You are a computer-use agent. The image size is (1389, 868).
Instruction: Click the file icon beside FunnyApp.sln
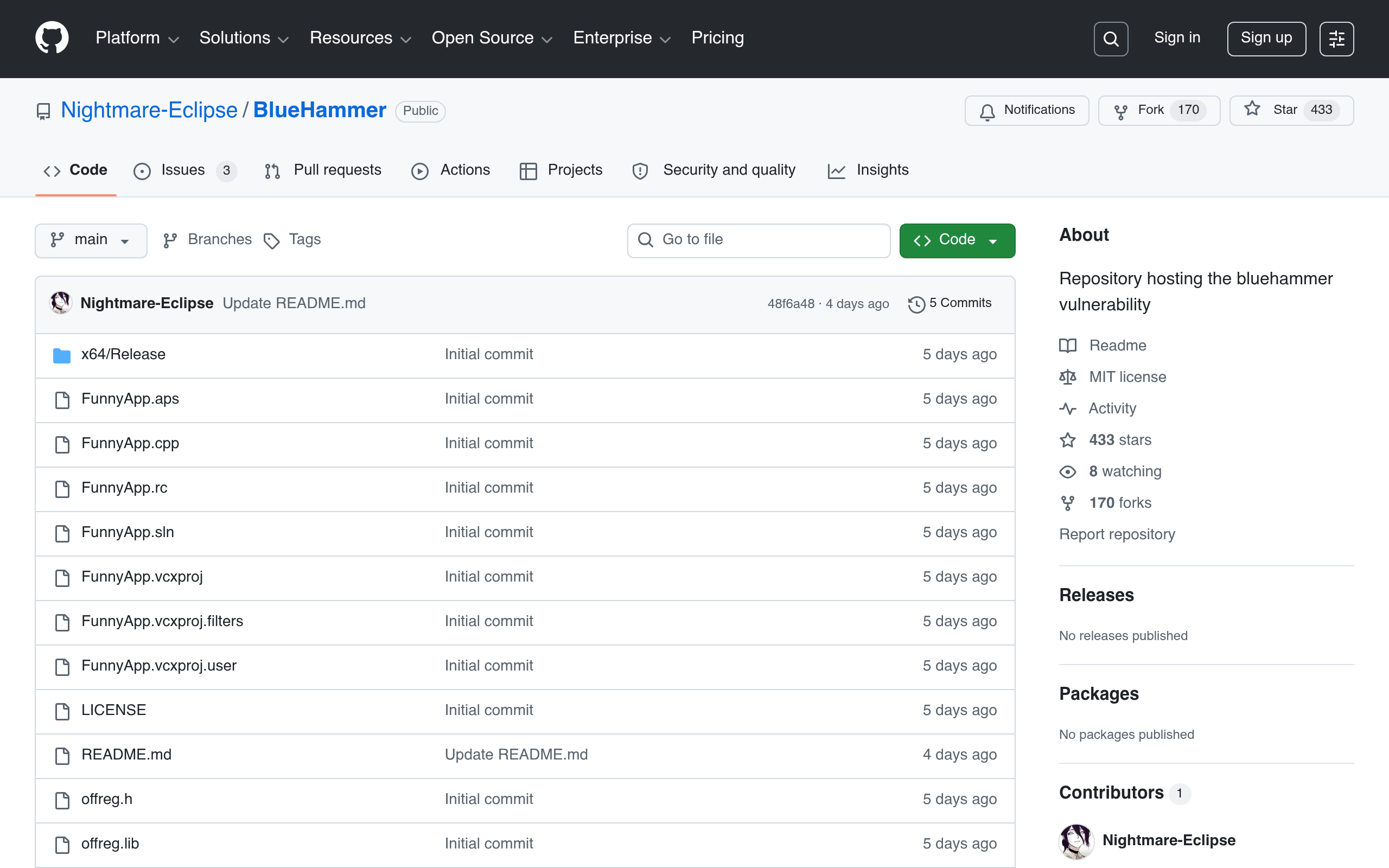62,533
